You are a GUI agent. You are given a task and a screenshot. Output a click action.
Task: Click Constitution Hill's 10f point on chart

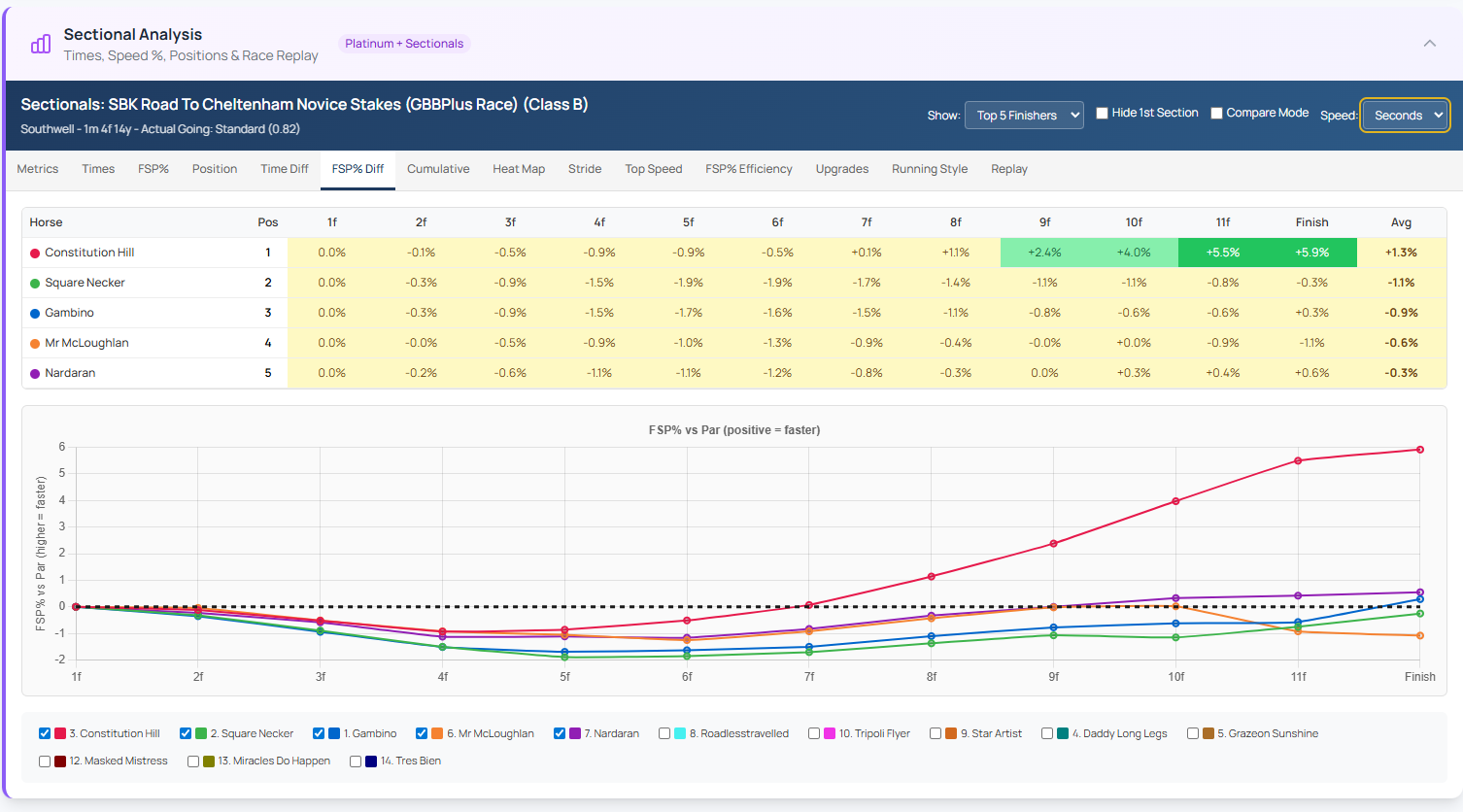tap(1175, 501)
